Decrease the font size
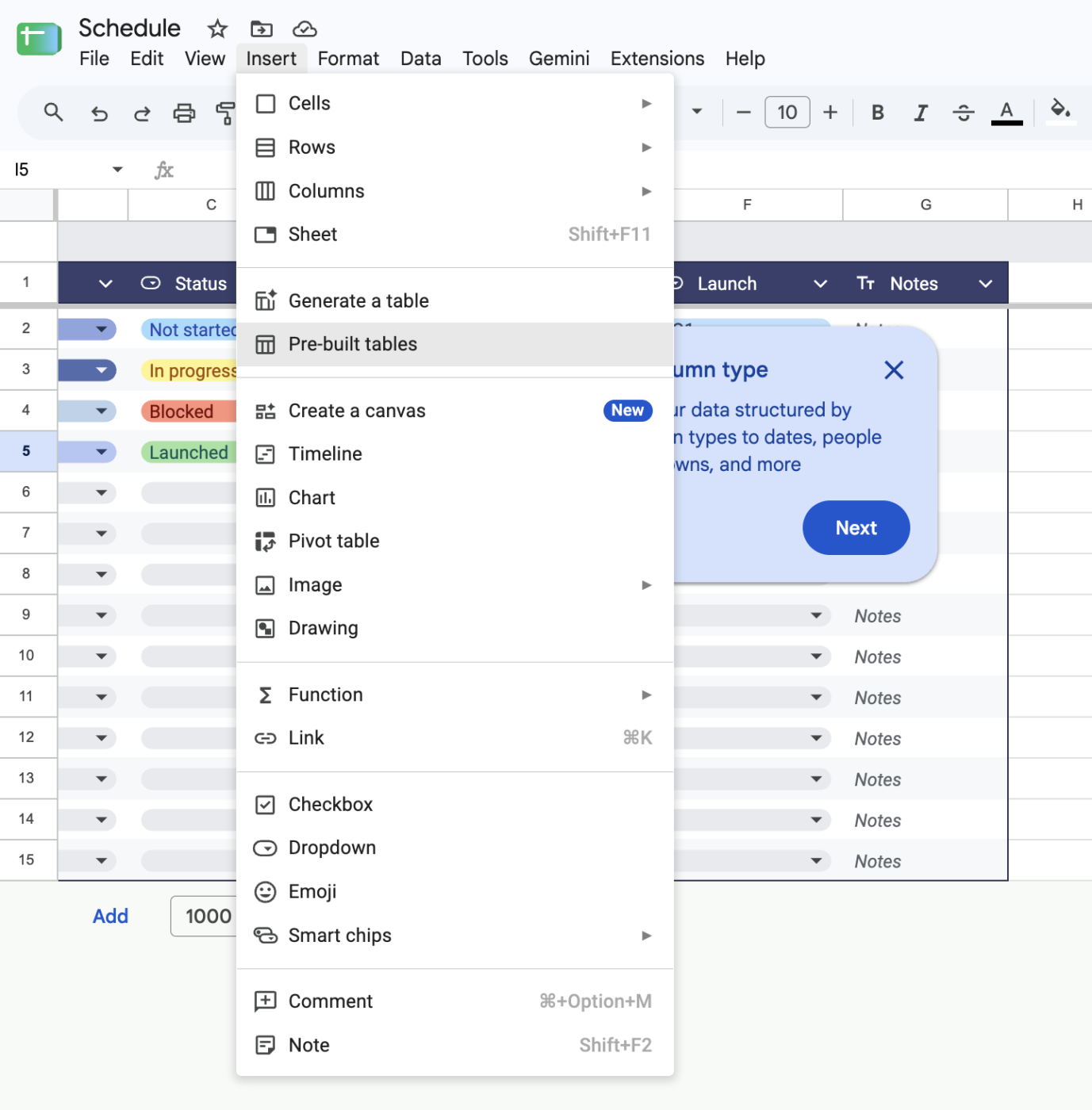 [x=743, y=113]
